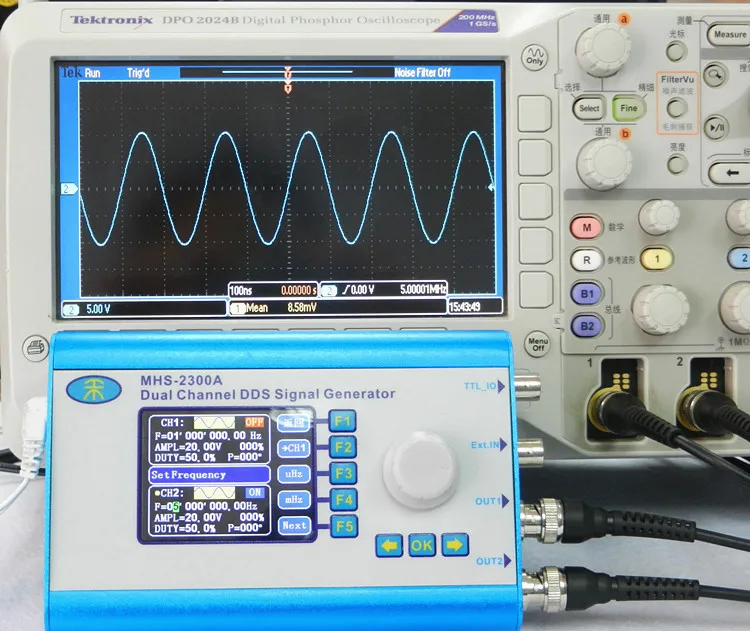Click CH1 frequency value F=01'000'000.00 Hz
This screenshot has height=631, width=750.
click(x=209, y=436)
